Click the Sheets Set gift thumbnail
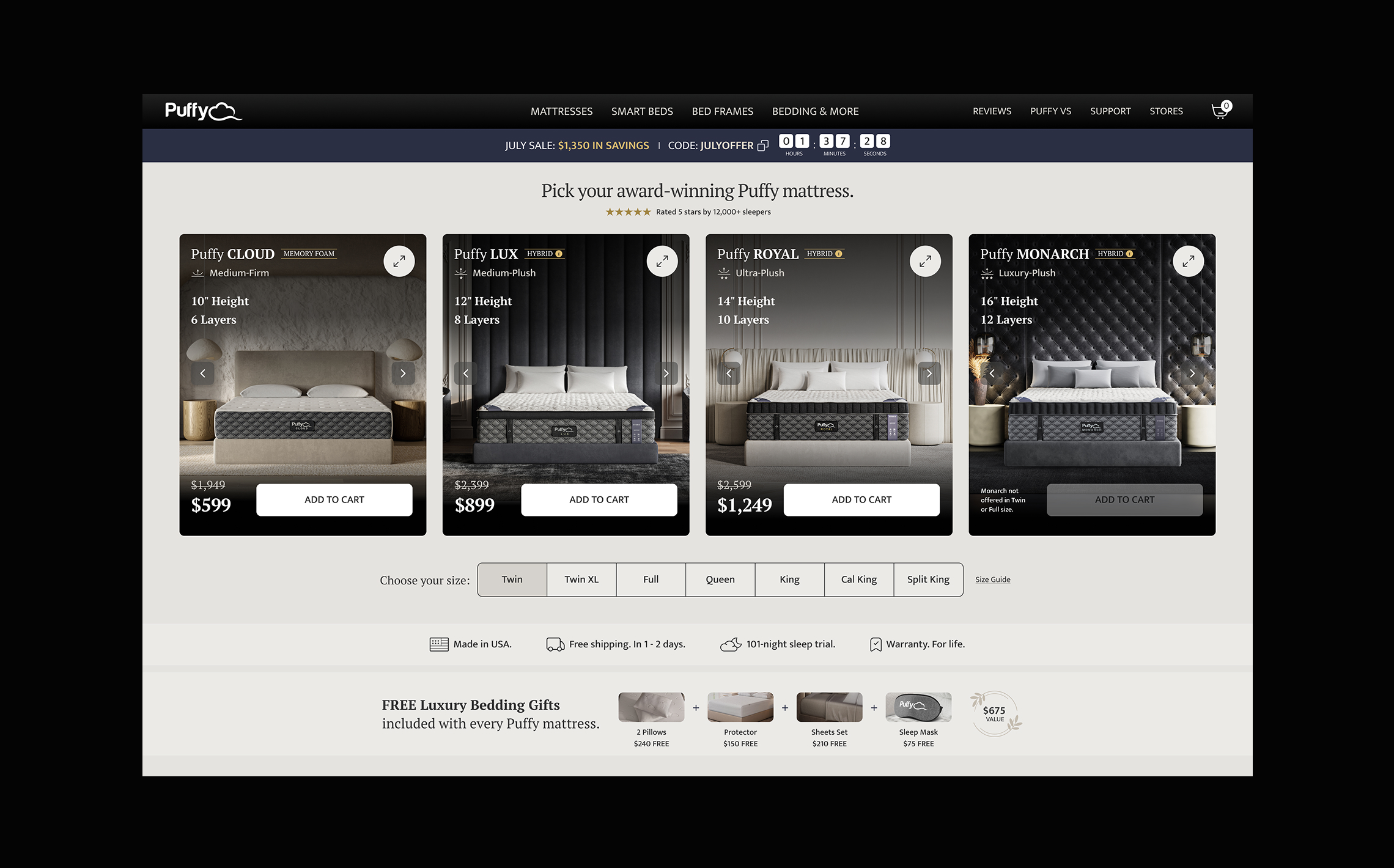1394x868 pixels. pos(830,707)
